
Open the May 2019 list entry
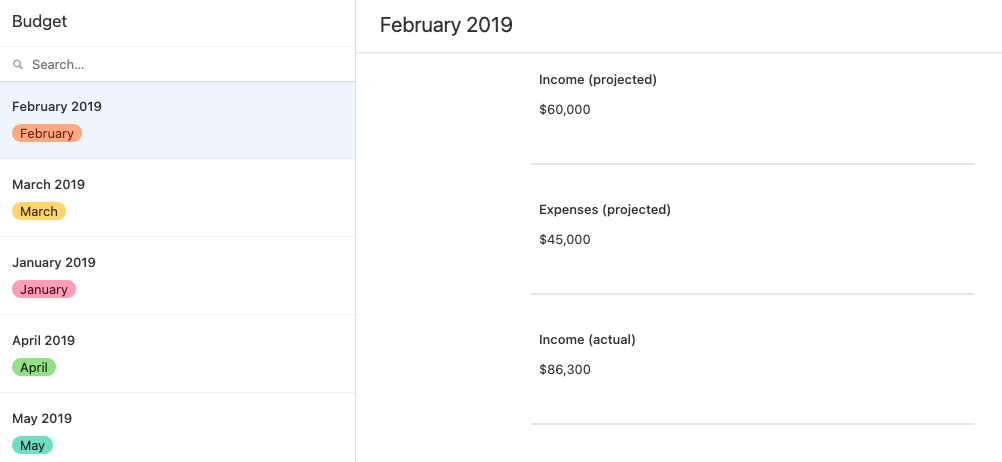178,427
